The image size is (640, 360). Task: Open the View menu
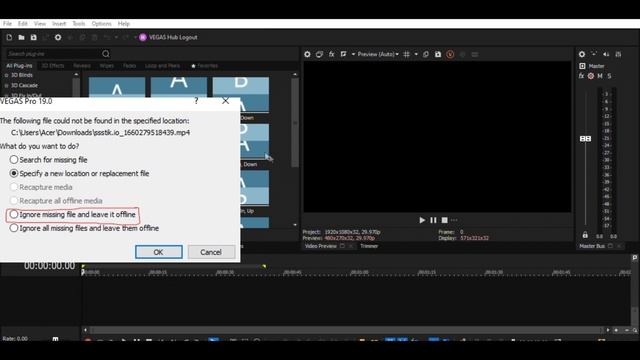point(40,24)
